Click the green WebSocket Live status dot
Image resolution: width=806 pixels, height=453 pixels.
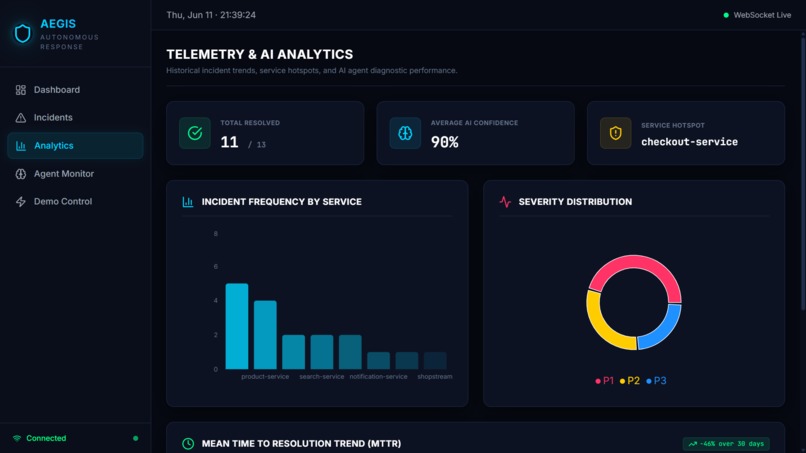(x=726, y=15)
